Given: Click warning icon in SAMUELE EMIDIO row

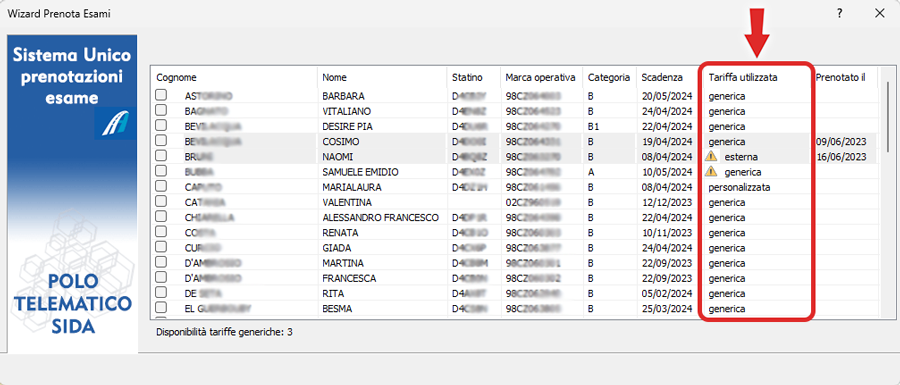Looking at the screenshot, I should pos(712,172).
